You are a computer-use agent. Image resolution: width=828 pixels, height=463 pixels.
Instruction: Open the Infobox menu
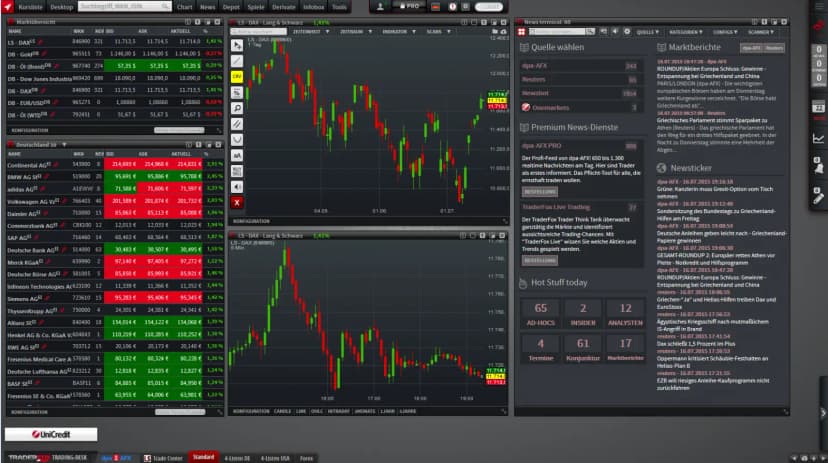(x=314, y=7)
